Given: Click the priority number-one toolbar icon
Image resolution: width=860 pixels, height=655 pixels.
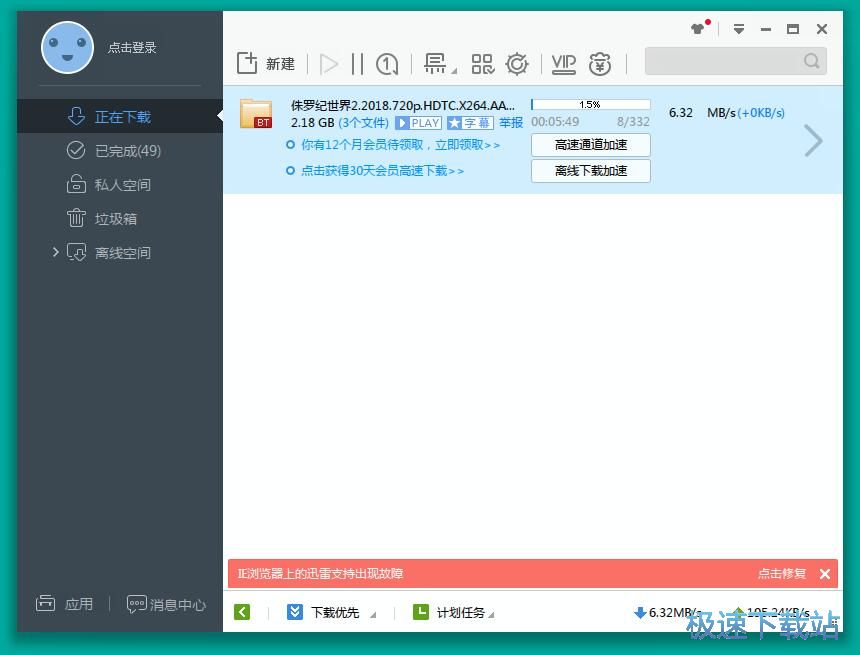Looking at the screenshot, I should pos(387,64).
